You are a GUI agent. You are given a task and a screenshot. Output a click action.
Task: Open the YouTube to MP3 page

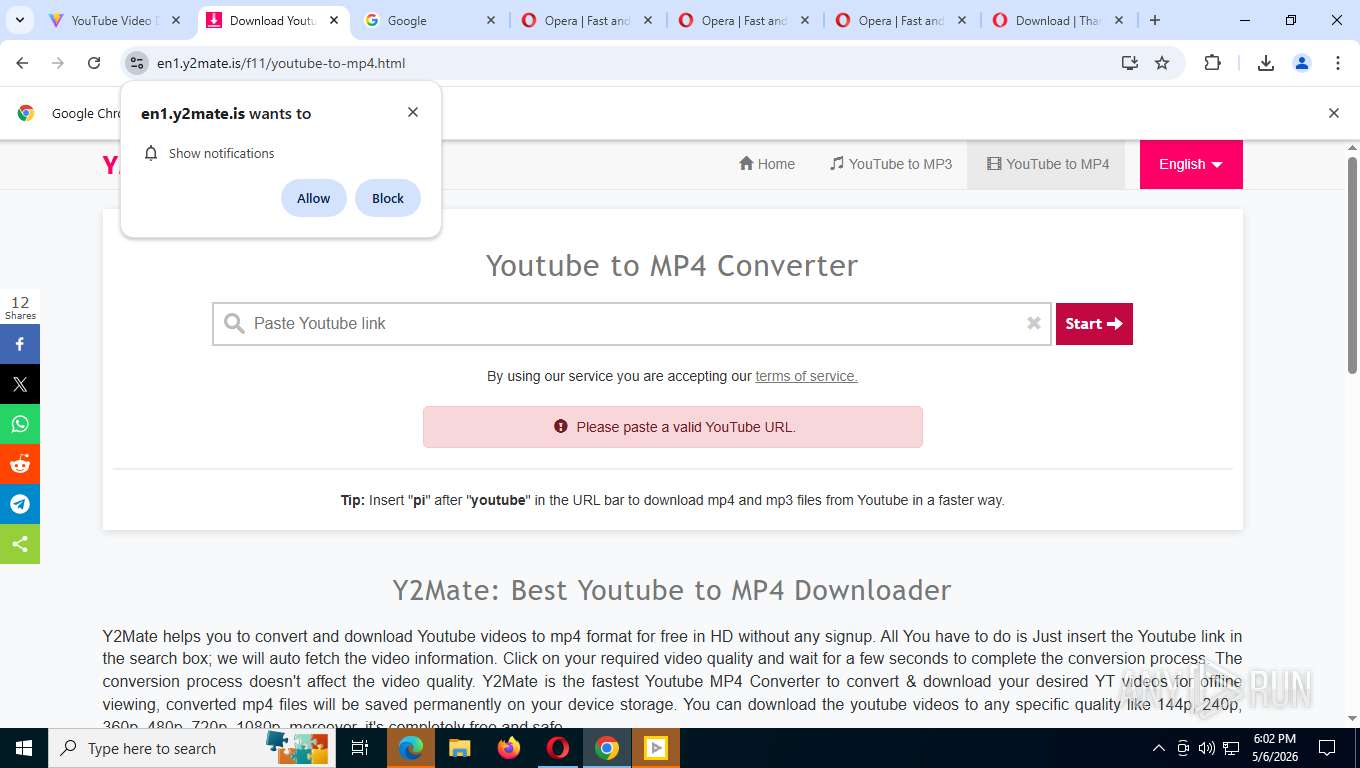point(891,164)
